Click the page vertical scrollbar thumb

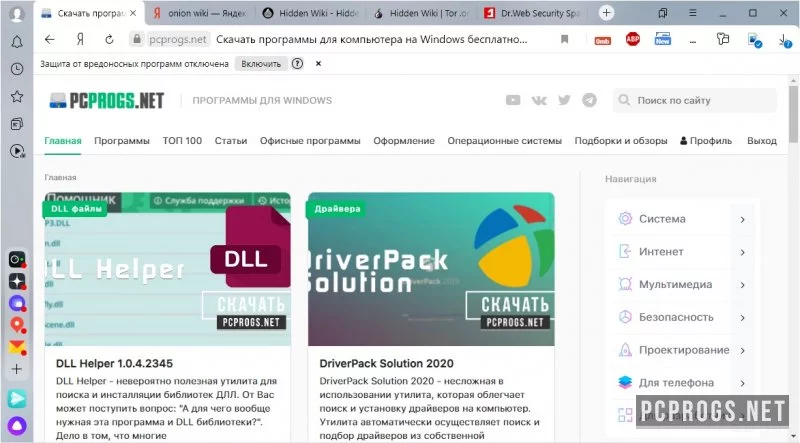[793, 113]
